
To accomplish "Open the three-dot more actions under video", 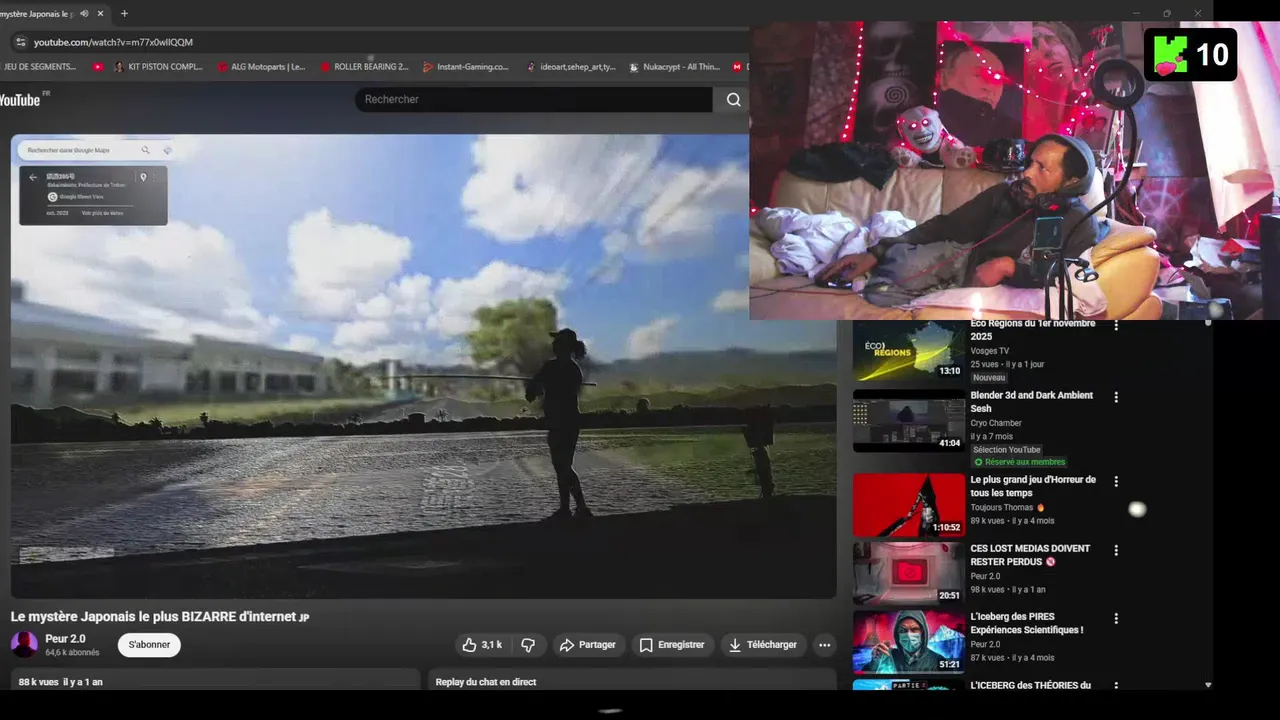I will pos(824,645).
